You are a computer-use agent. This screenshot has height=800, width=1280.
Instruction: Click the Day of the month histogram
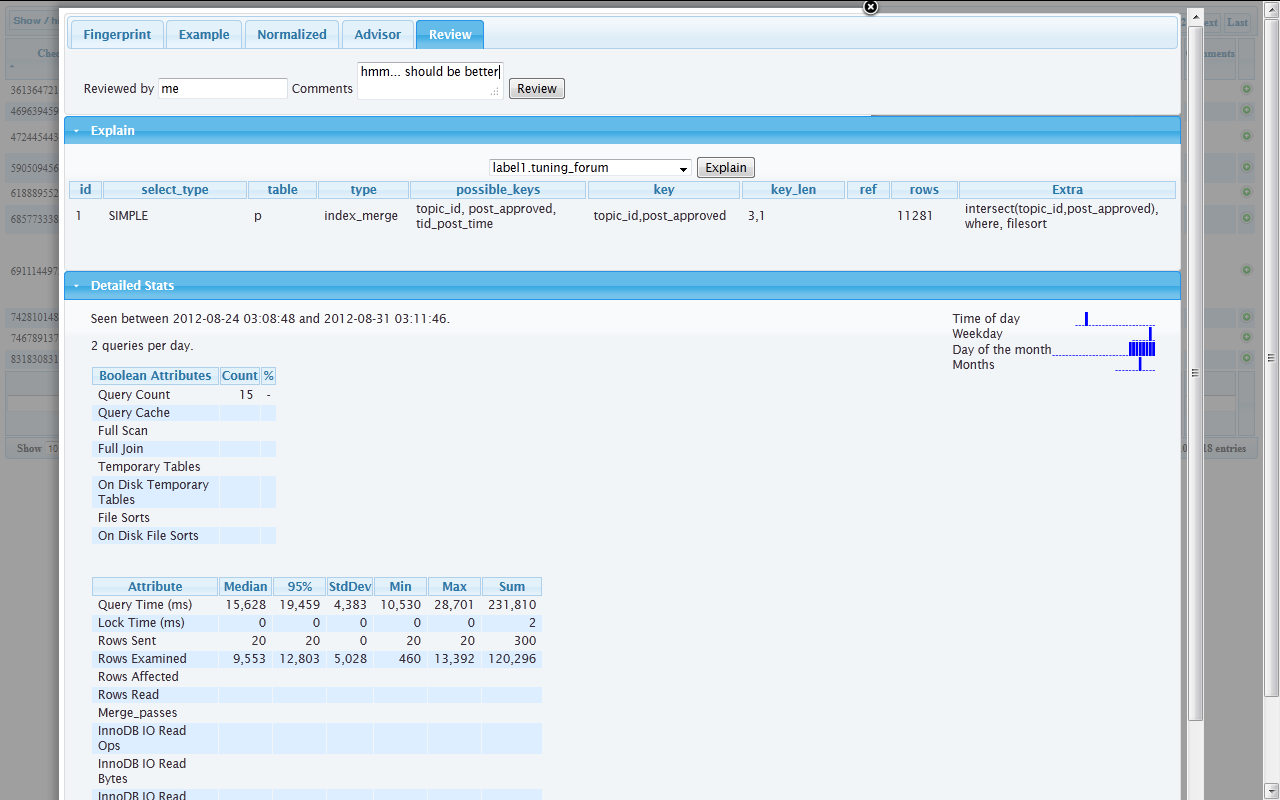pyautogui.click(x=1141, y=349)
